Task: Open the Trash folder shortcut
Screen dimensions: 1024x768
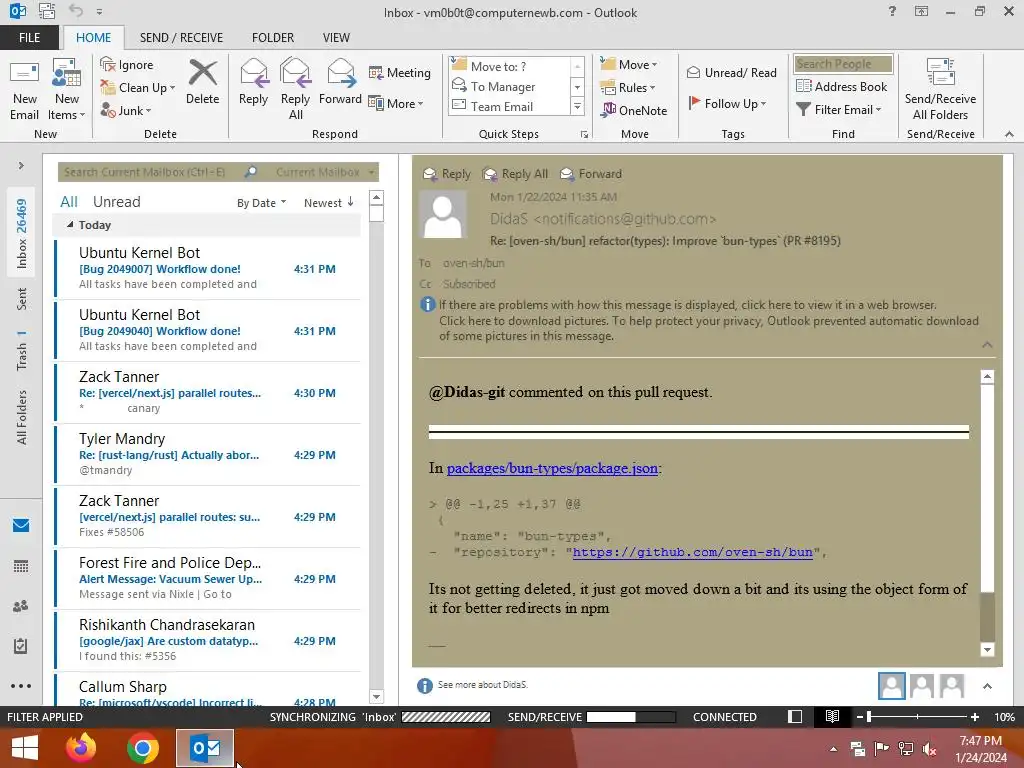Action: pyautogui.click(x=22, y=350)
